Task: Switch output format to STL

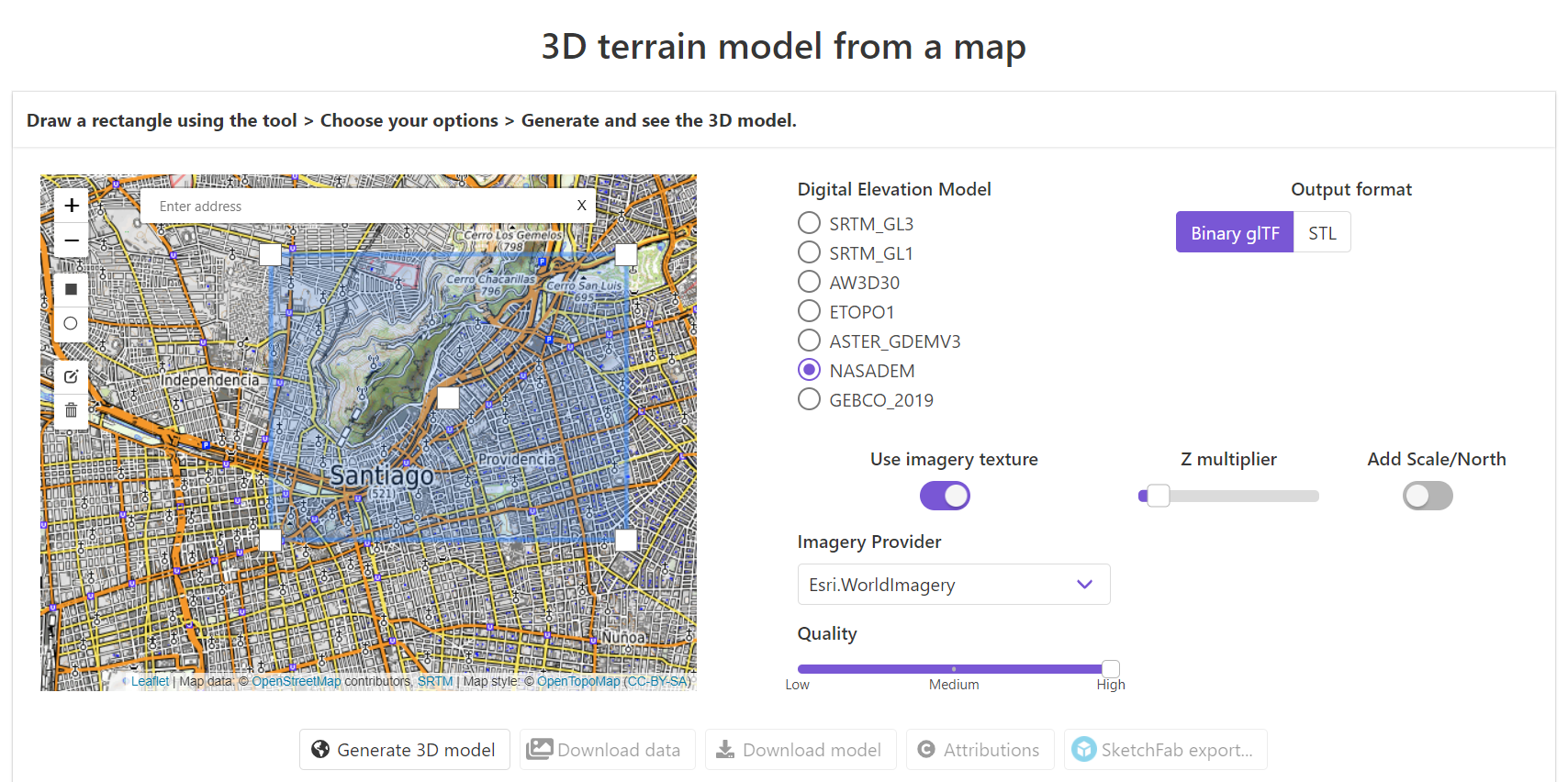Action: click(1322, 232)
